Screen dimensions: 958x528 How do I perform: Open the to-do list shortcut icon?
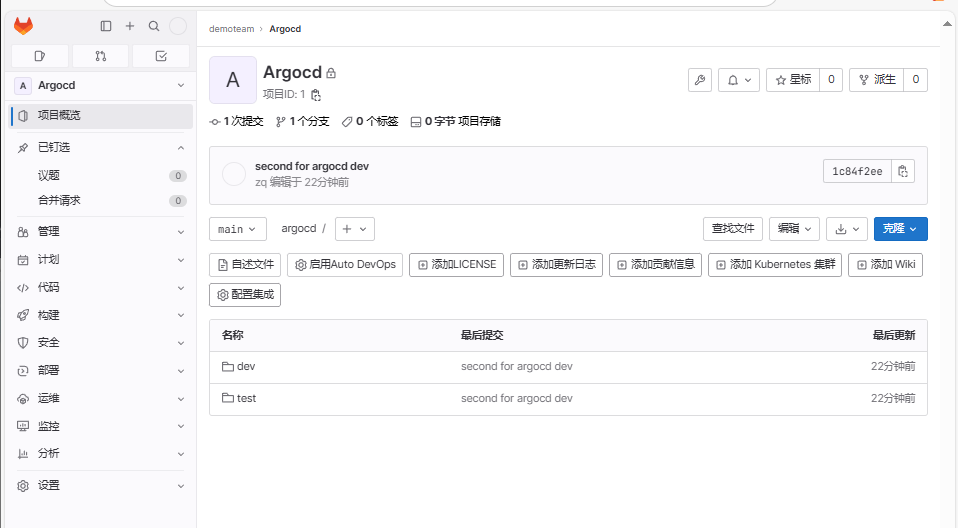161,56
